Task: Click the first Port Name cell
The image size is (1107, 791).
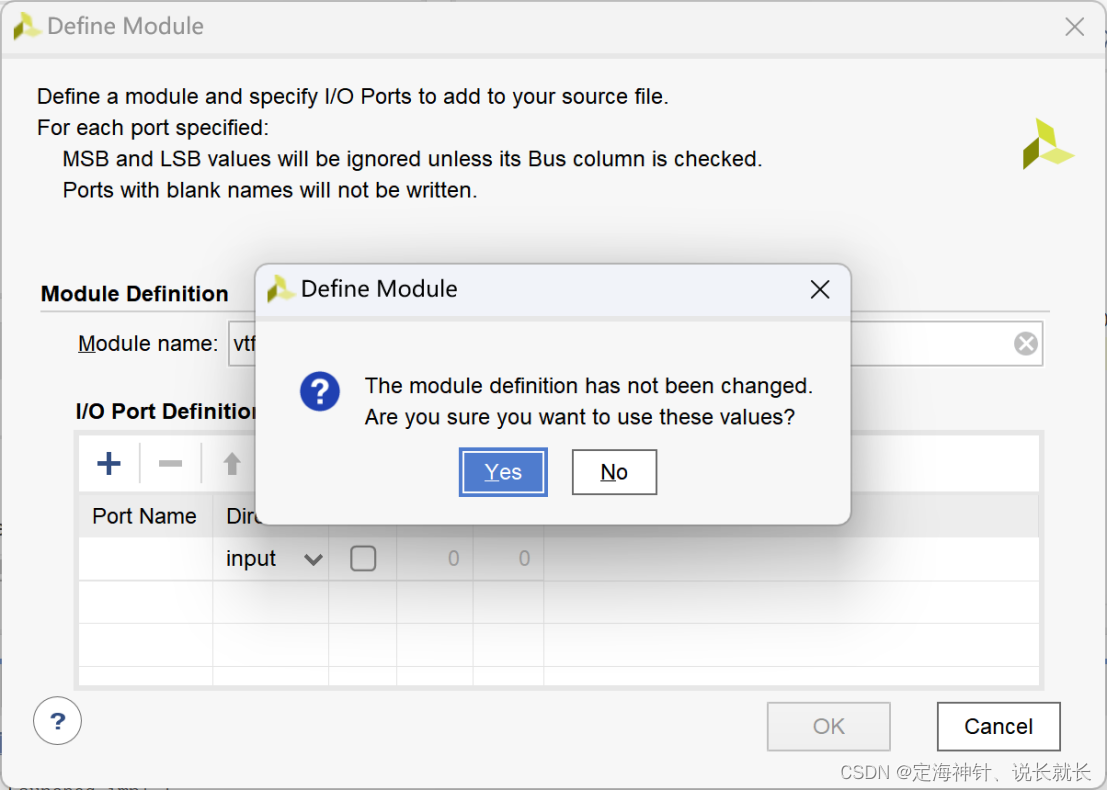Action: tap(145, 559)
